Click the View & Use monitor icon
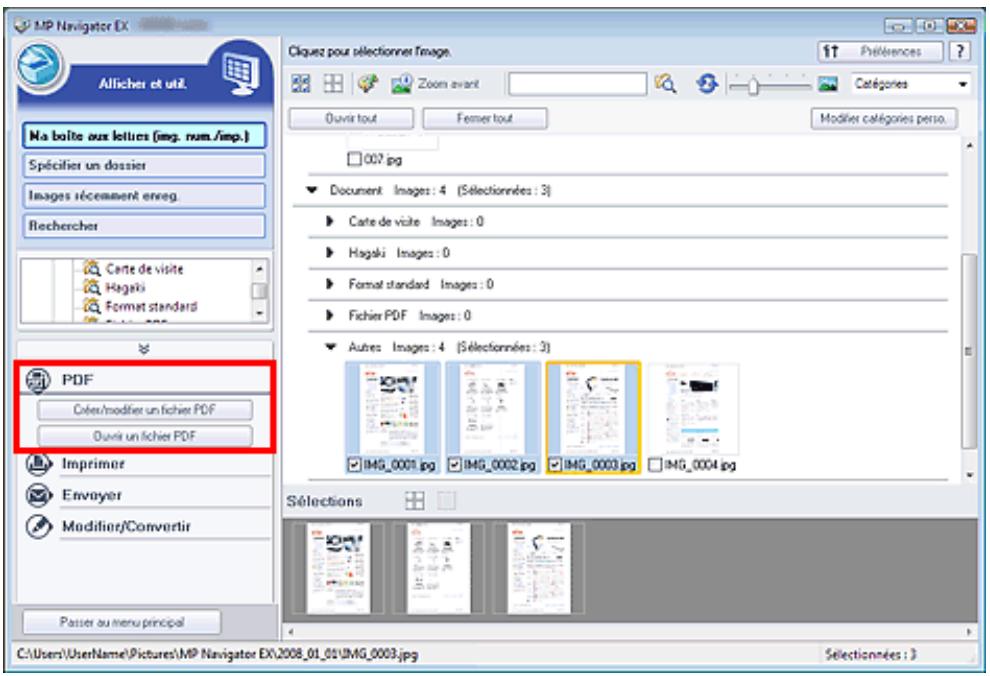Viewport: 990px width, 676px height. pyautogui.click(x=241, y=74)
